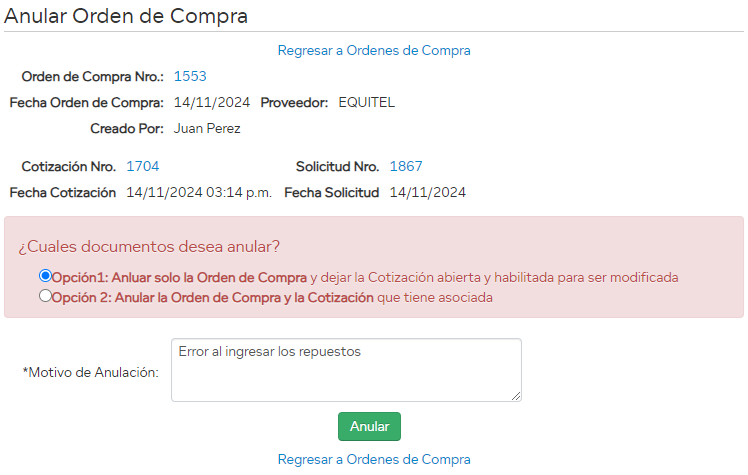Click the '*Motivo de Anulación:' label

click(90, 372)
